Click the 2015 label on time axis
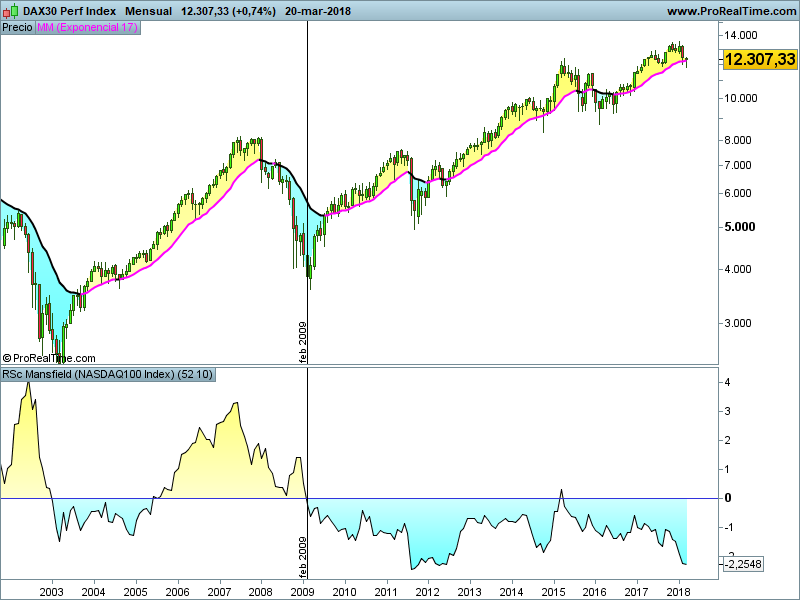Viewport: 800px width, 600px height. pos(553,591)
